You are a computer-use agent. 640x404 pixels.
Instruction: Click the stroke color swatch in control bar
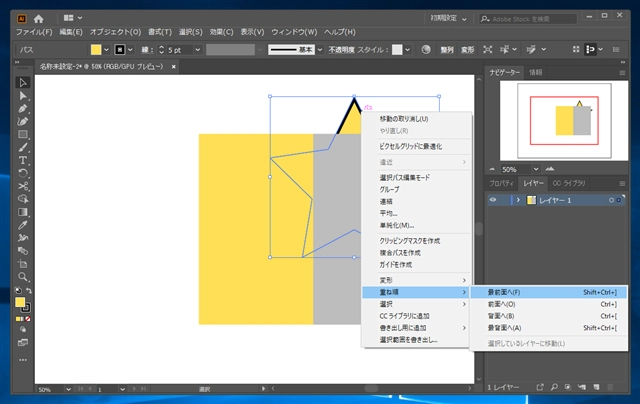[120, 50]
